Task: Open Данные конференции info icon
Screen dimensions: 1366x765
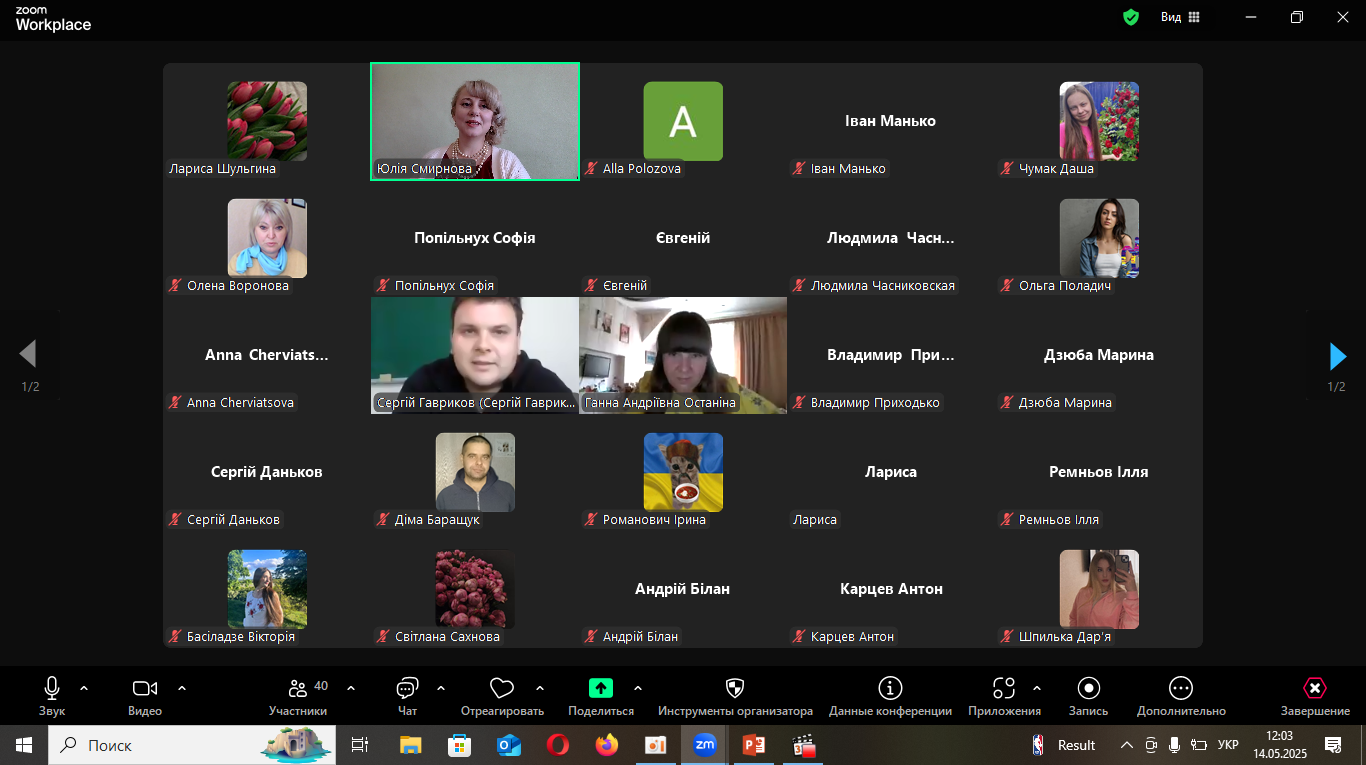Action: (x=889, y=688)
